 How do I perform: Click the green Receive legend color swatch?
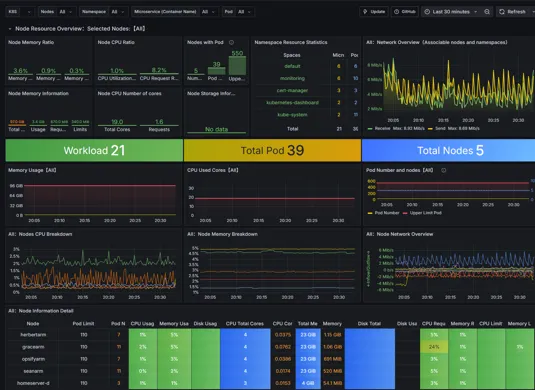(370, 129)
